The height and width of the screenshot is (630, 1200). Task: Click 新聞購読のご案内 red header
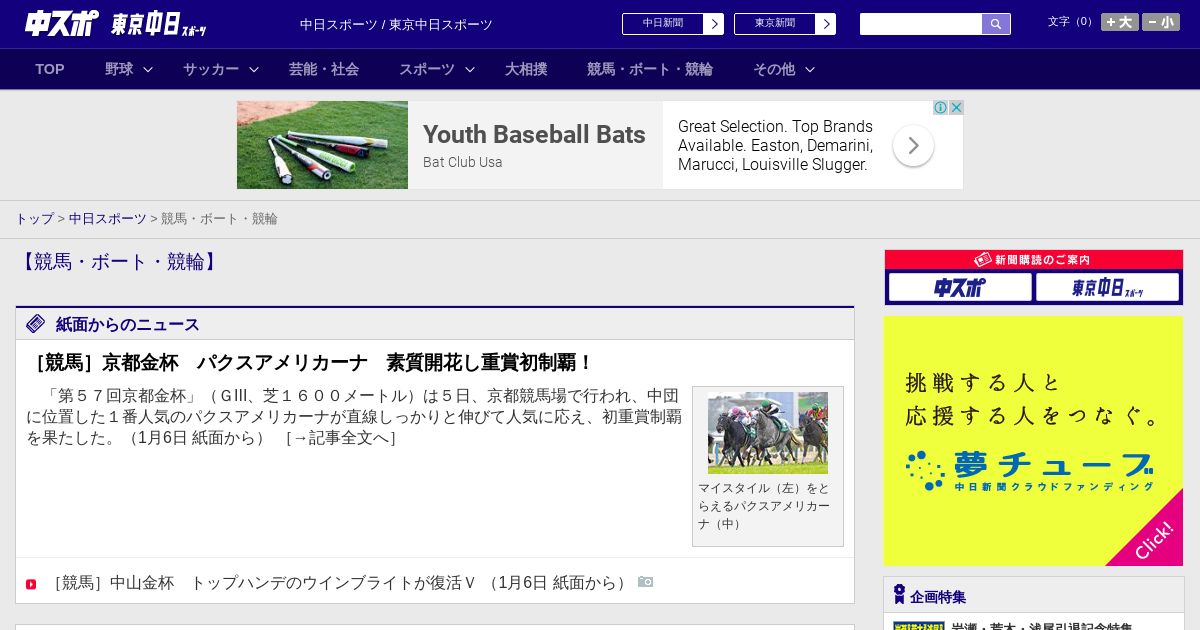(1034, 260)
